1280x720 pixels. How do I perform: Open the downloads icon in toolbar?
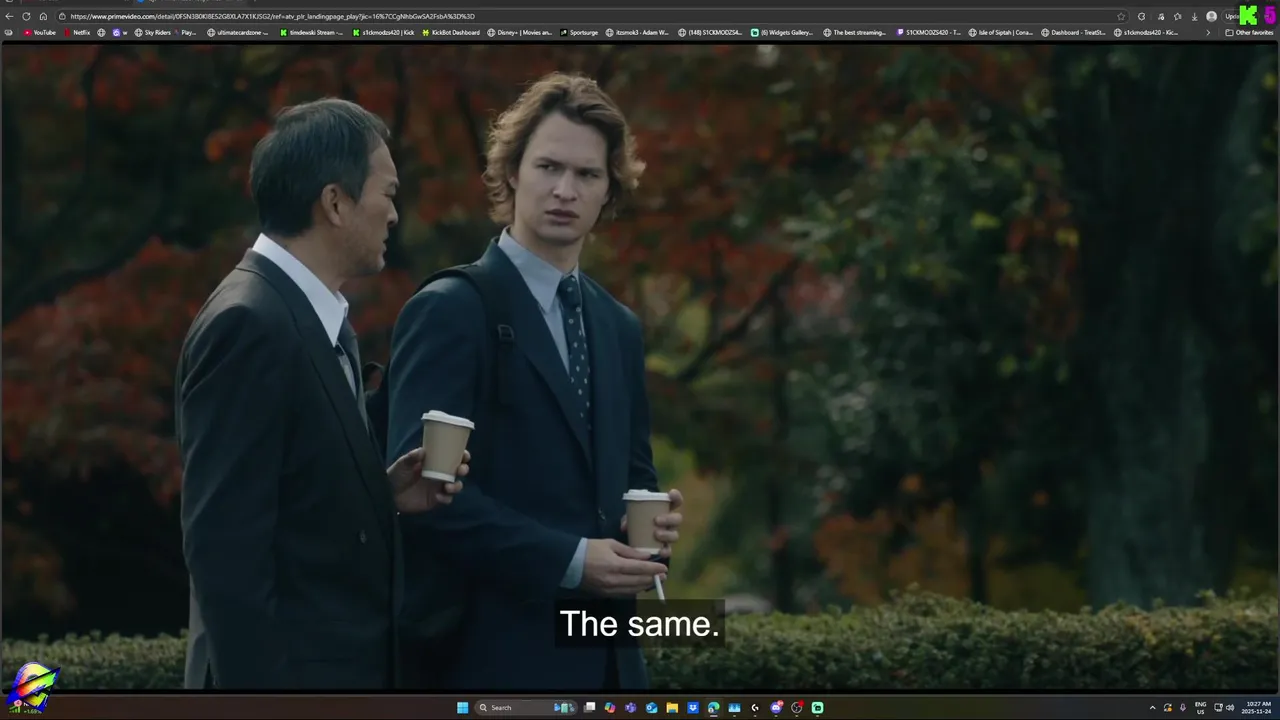pyautogui.click(x=1194, y=16)
